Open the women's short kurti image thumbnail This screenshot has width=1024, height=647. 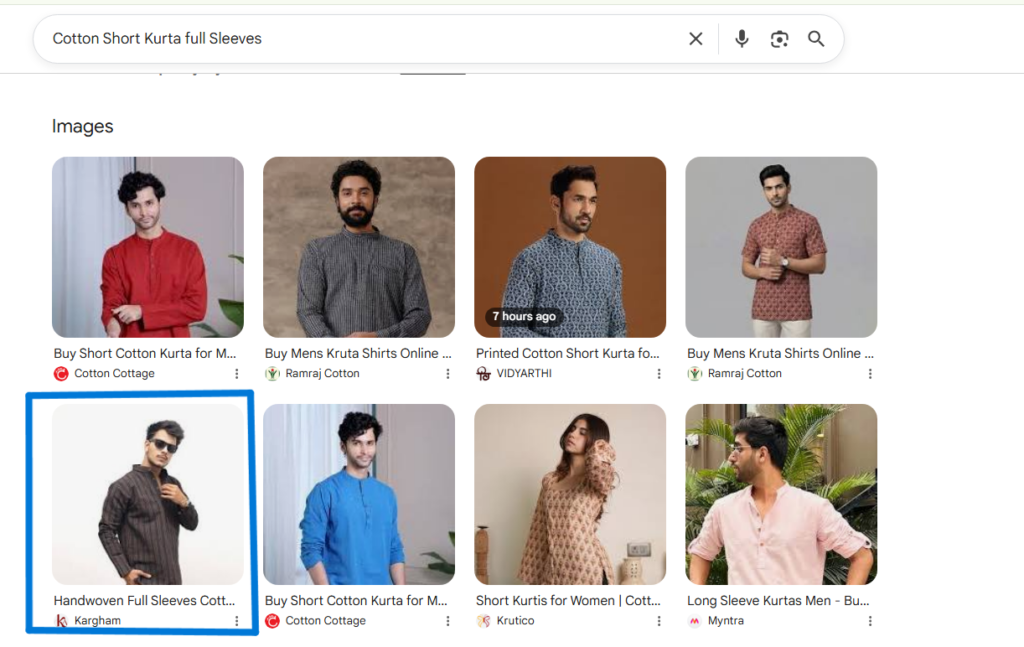(570, 494)
